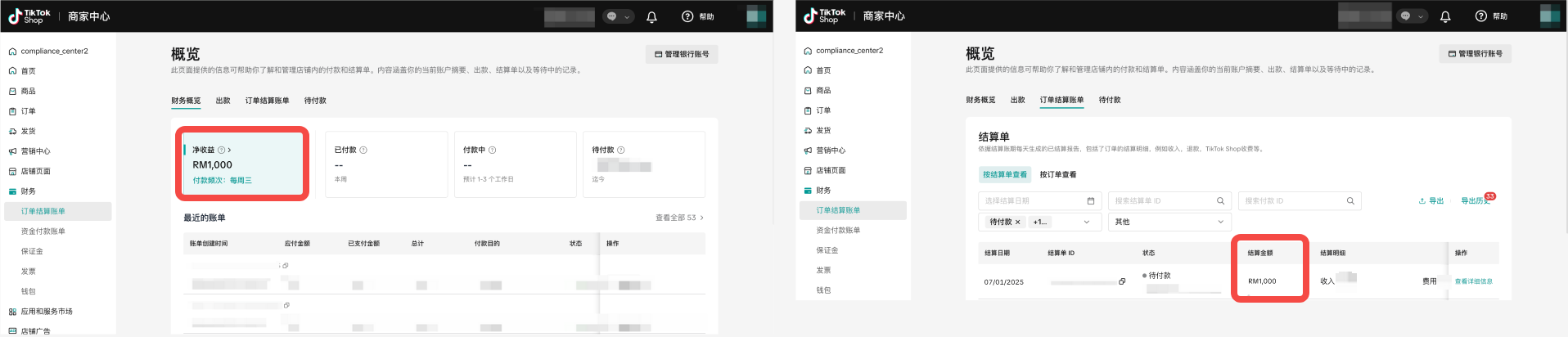Click the help icon beside 净收益
This screenshot has height=337, width=1568.
pyautogui.click(x=221, y=150)
